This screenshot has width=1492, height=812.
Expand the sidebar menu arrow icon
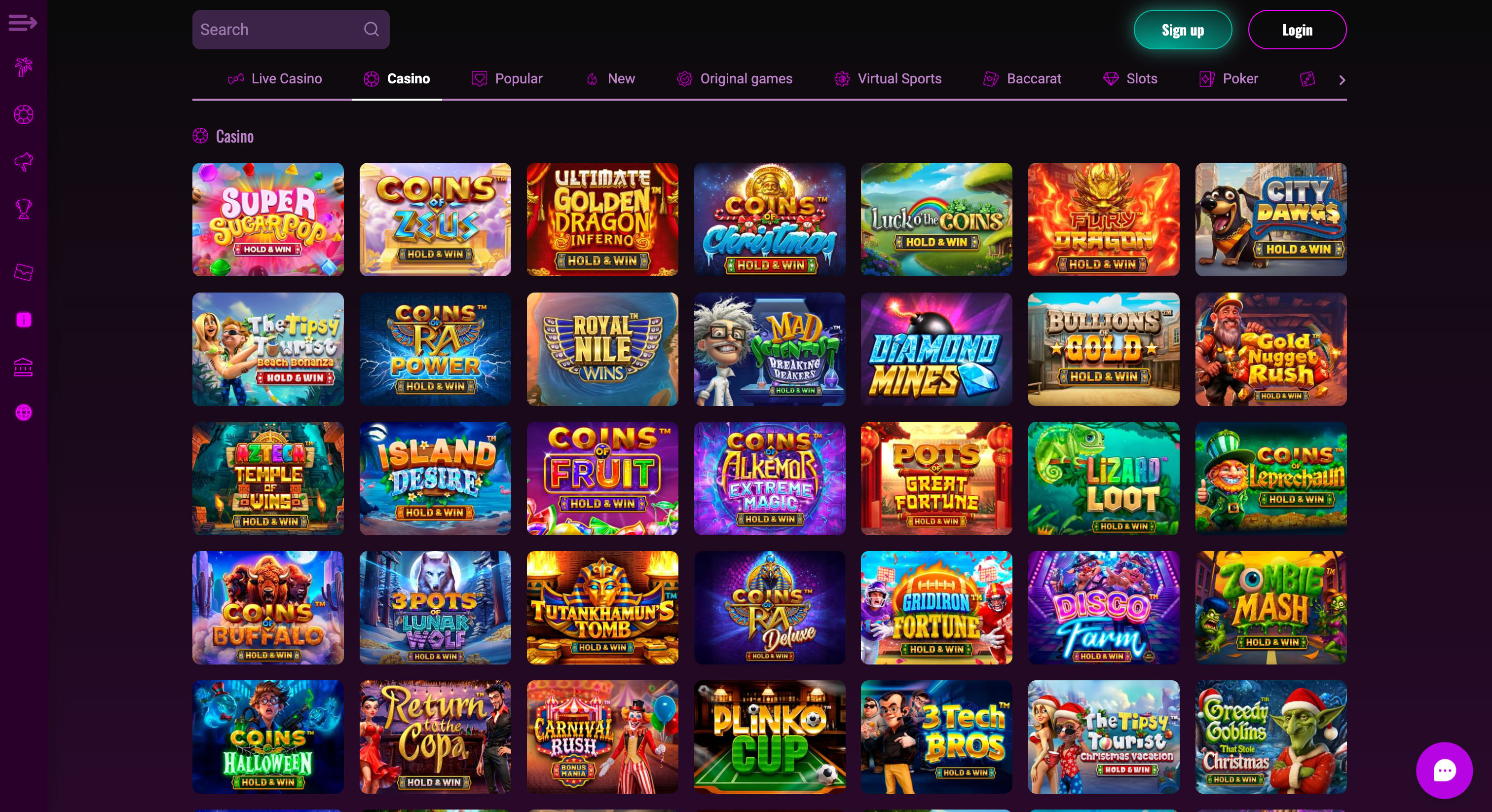tap(23, 23)
